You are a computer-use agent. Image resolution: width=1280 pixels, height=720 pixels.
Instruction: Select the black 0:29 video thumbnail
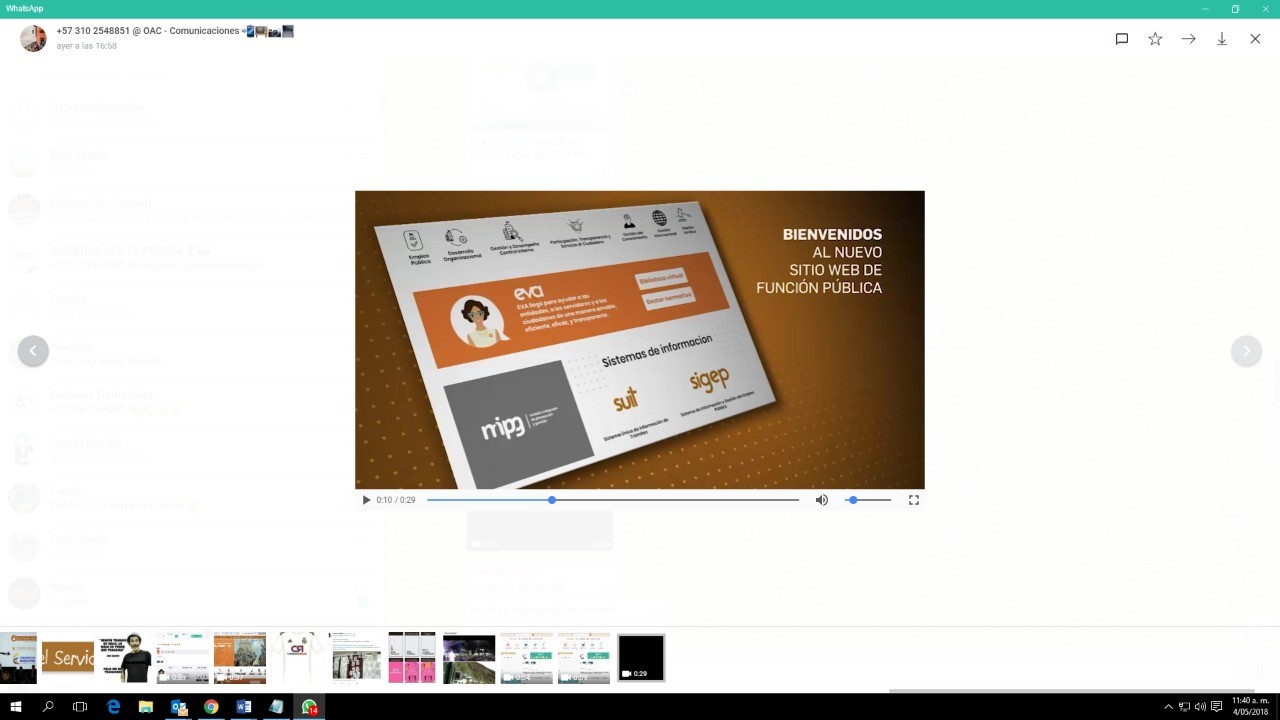641,658
